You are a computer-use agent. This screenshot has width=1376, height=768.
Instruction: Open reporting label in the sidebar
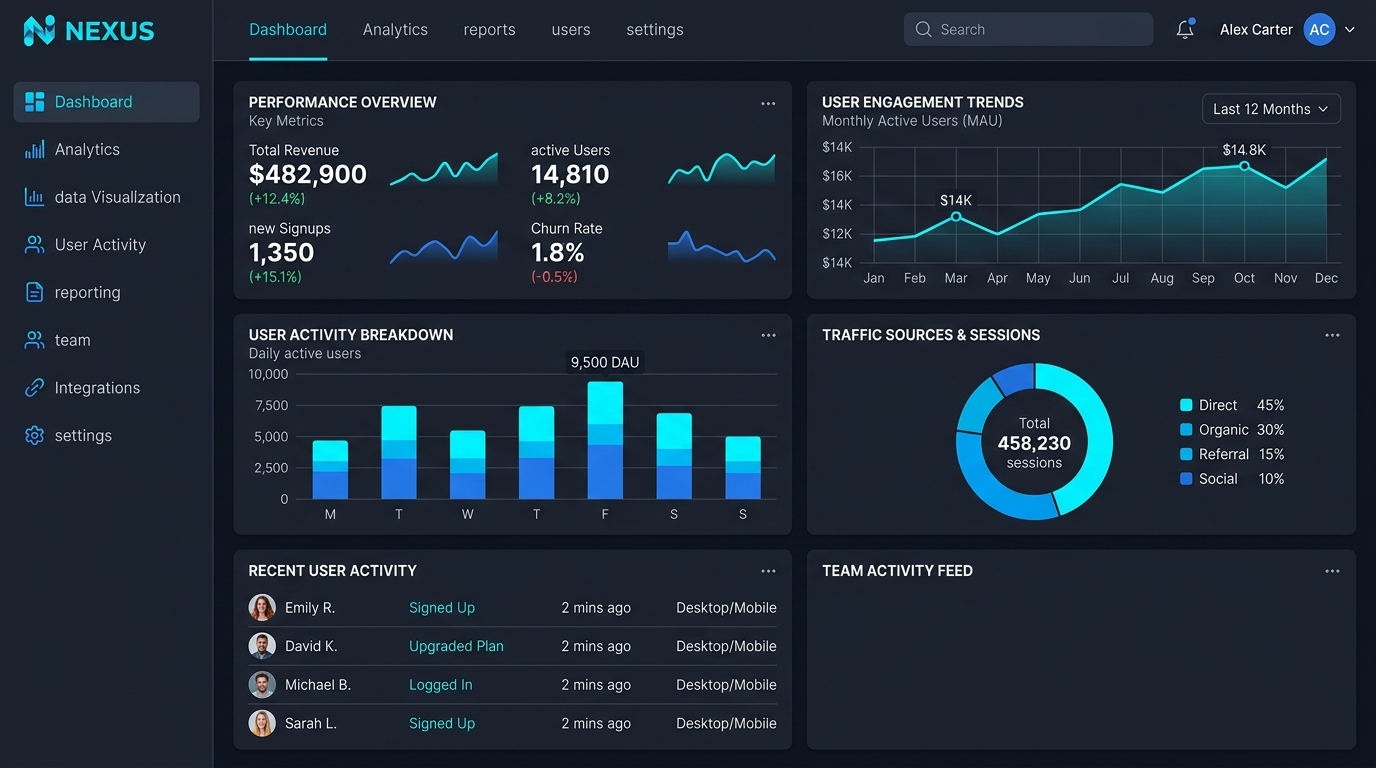click(x=88, y=293)
